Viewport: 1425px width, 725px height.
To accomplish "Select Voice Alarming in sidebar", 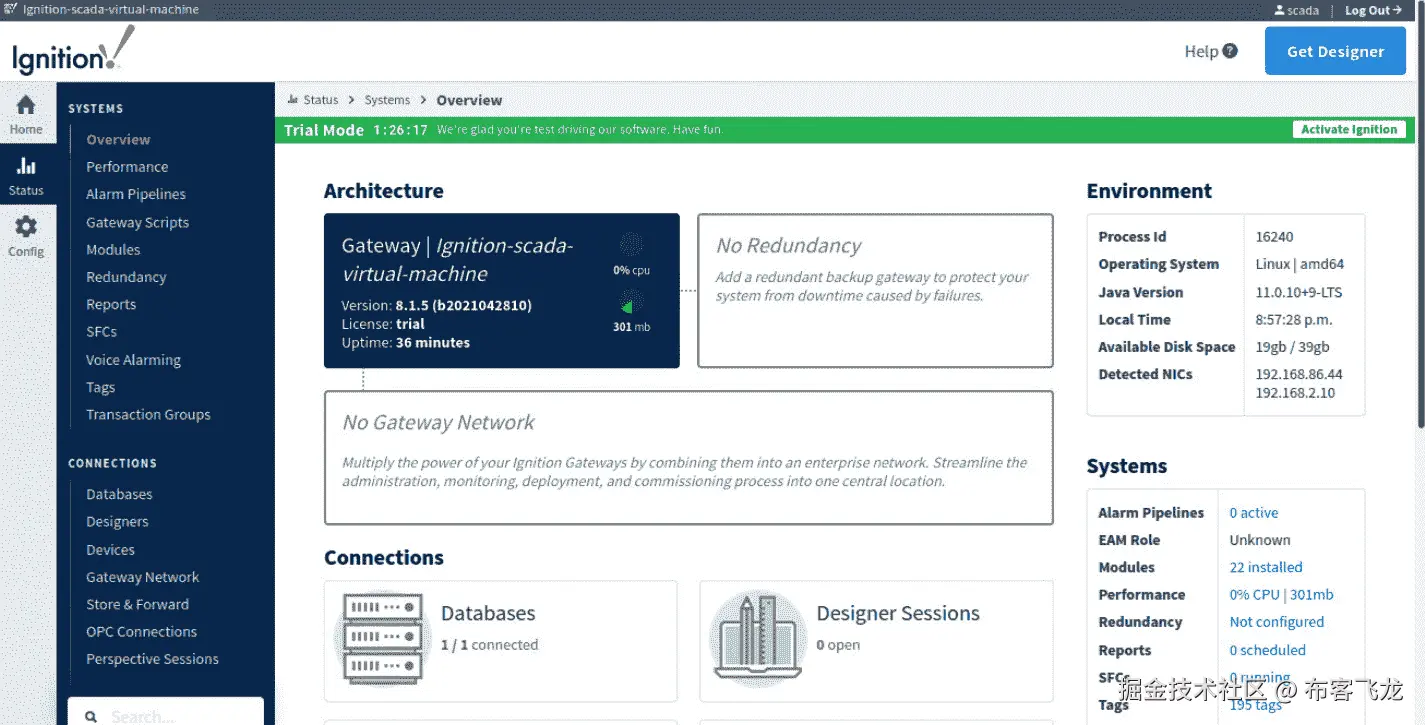I will tap(133, 359).
